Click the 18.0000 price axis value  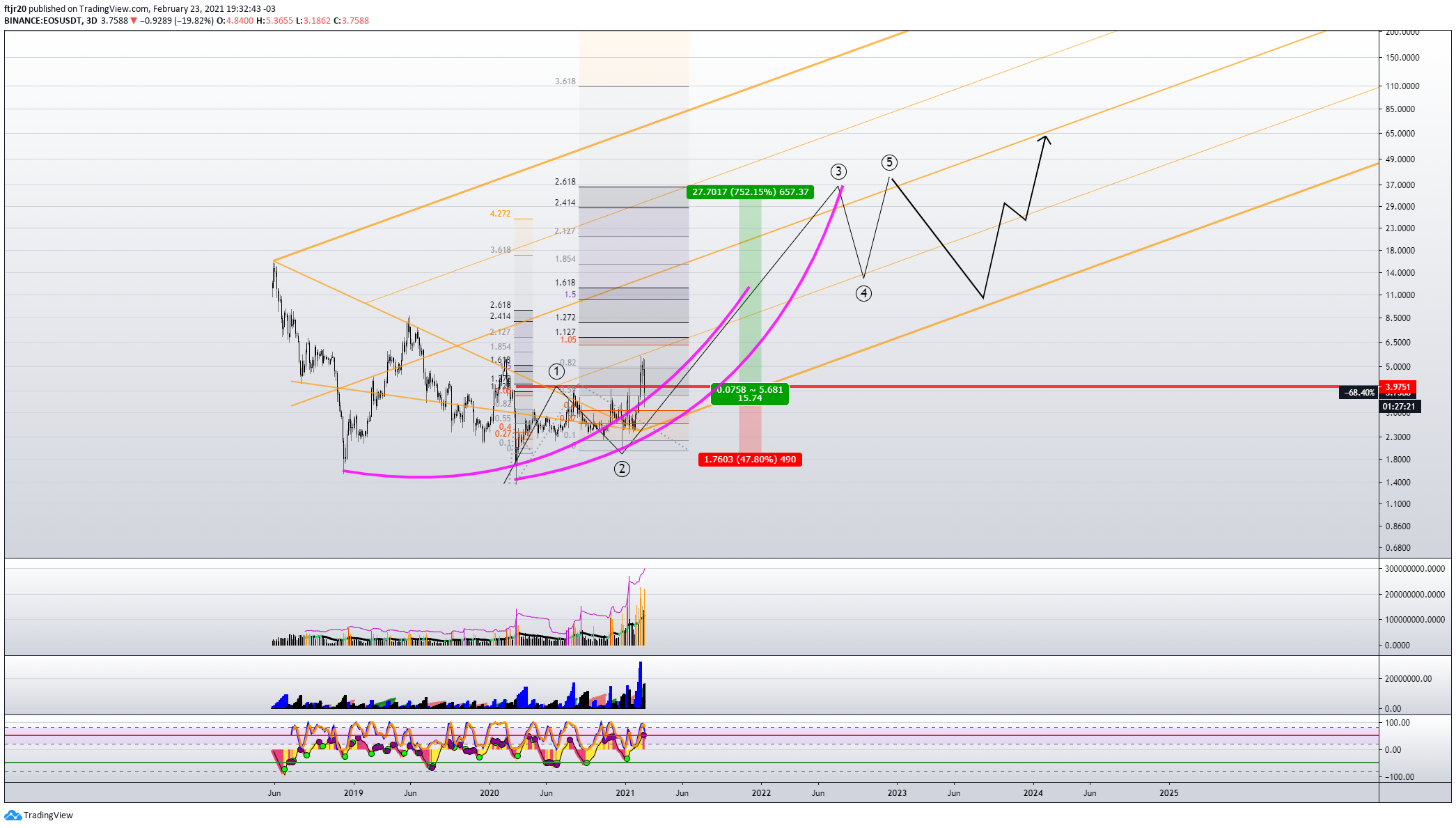pyautogui.click(x=1400, y=251)
